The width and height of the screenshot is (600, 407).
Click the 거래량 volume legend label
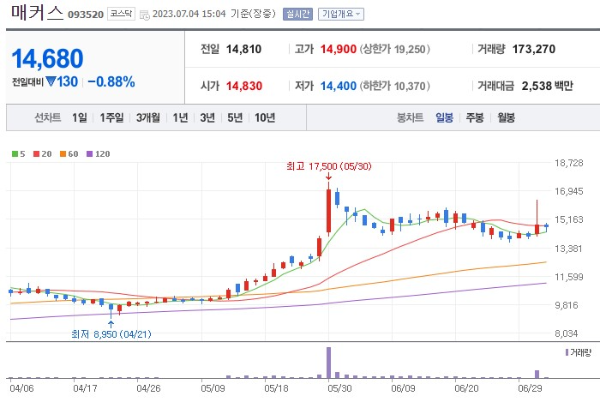tap(578, 352)
